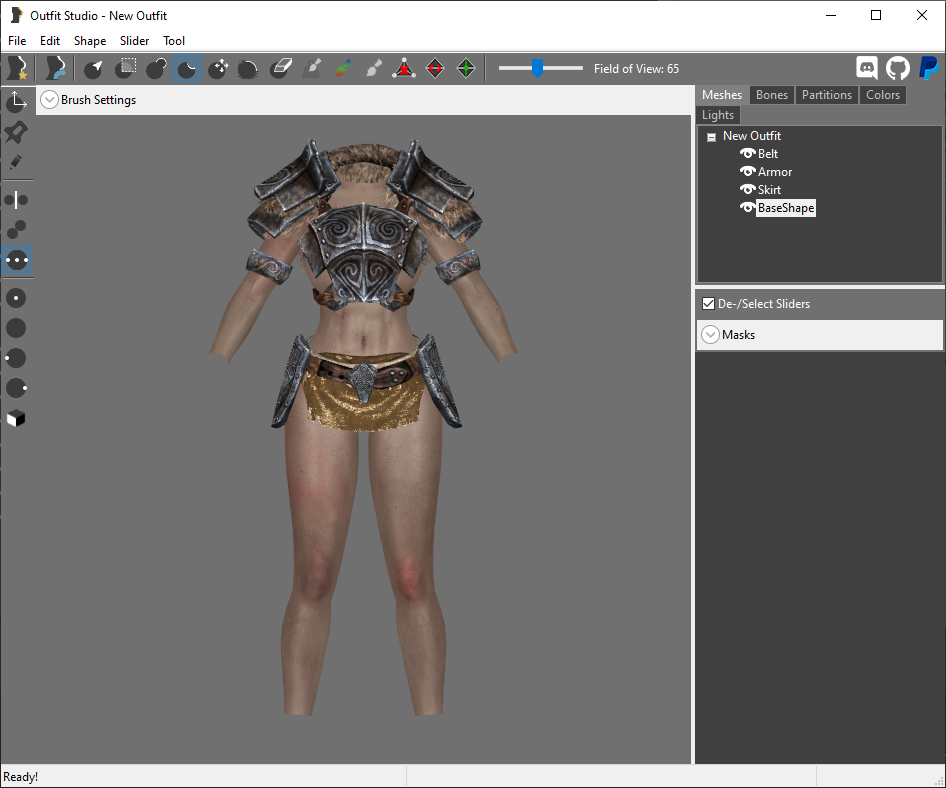Switch to the Colors tab
The image size is (946, 788).
click(x=883, y=95)
